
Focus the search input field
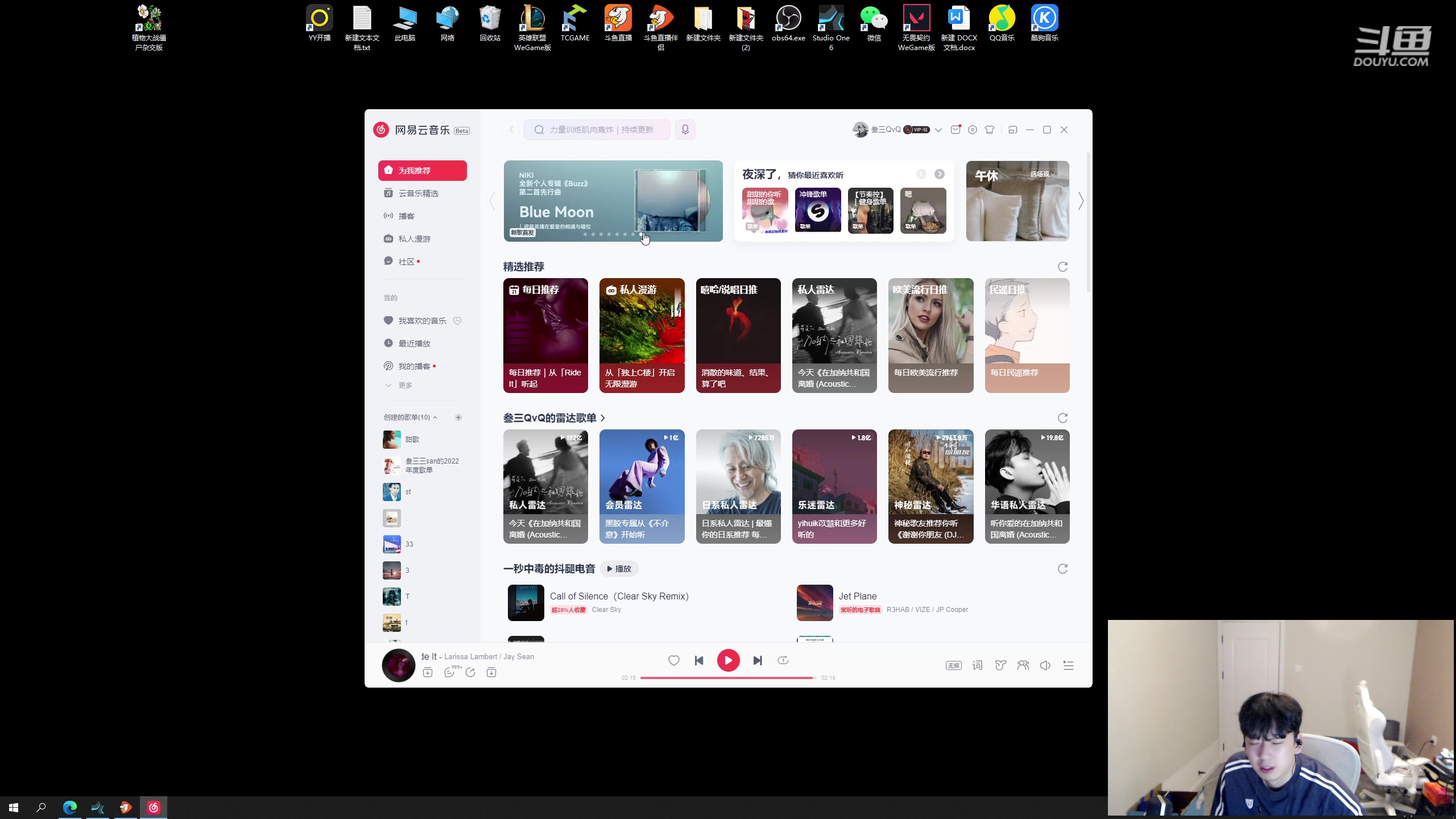pyautogui.click(x=597, y=130)
